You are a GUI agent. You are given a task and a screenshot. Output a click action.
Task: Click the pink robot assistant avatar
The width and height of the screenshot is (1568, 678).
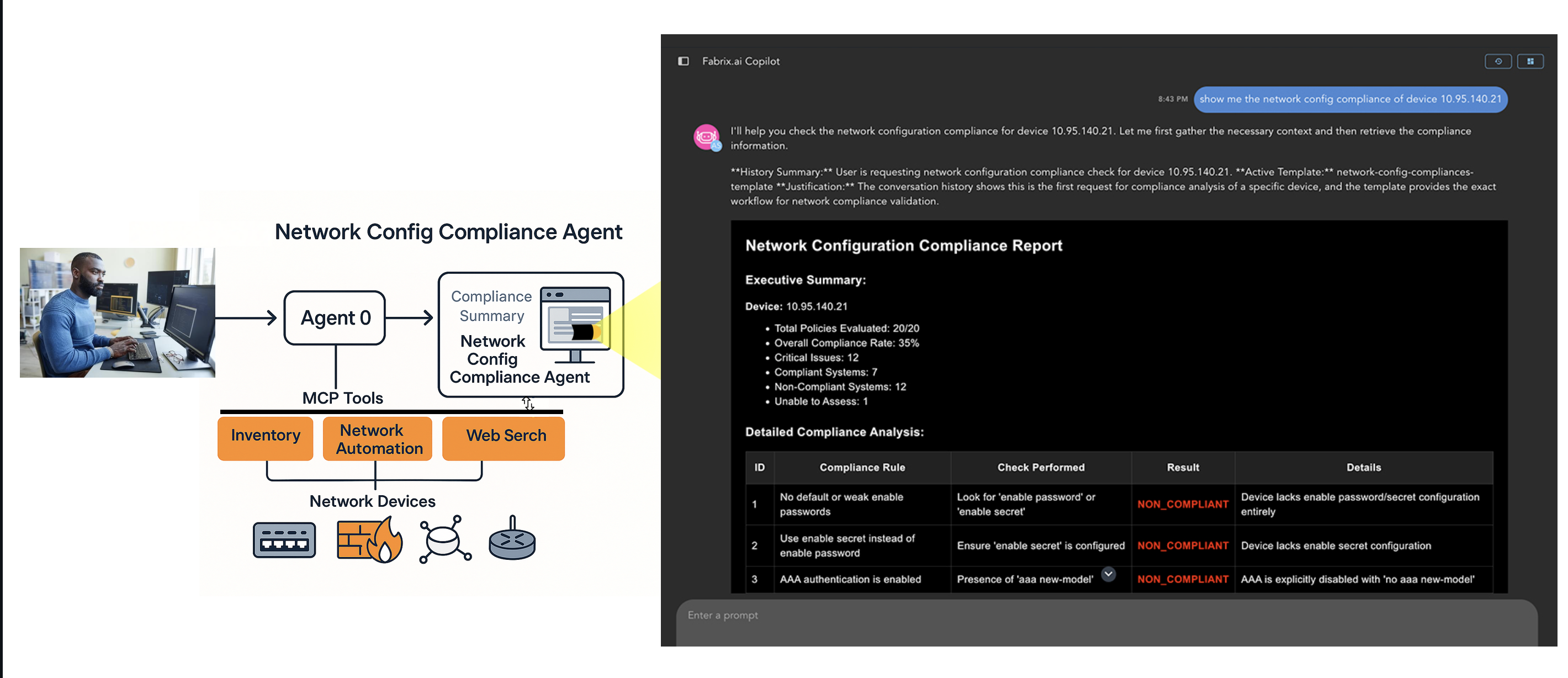click(707, 137)
